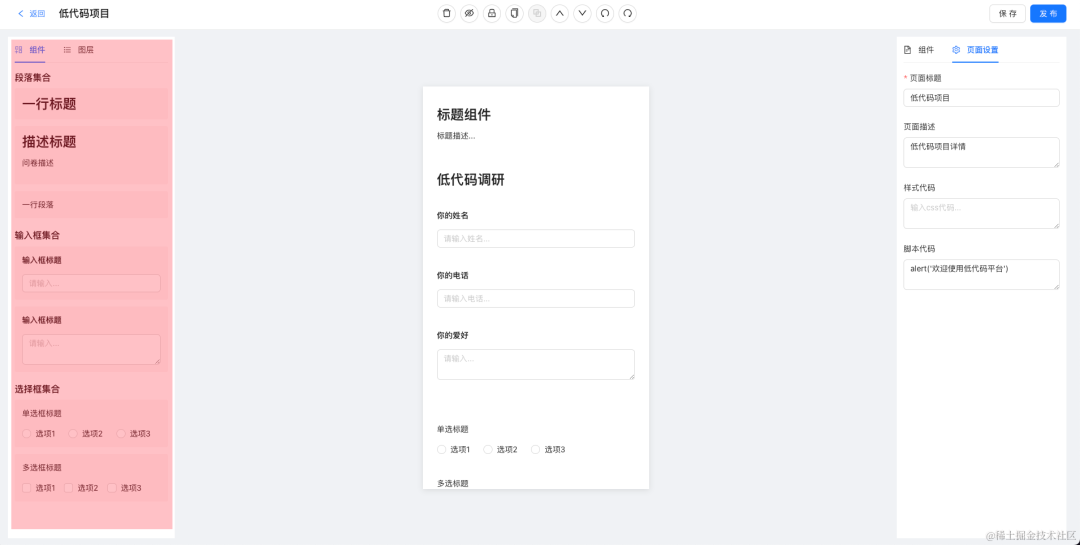1080x545 pixels.
Task: Move component down with the down-chevron icon
Action: coord(583,13)
